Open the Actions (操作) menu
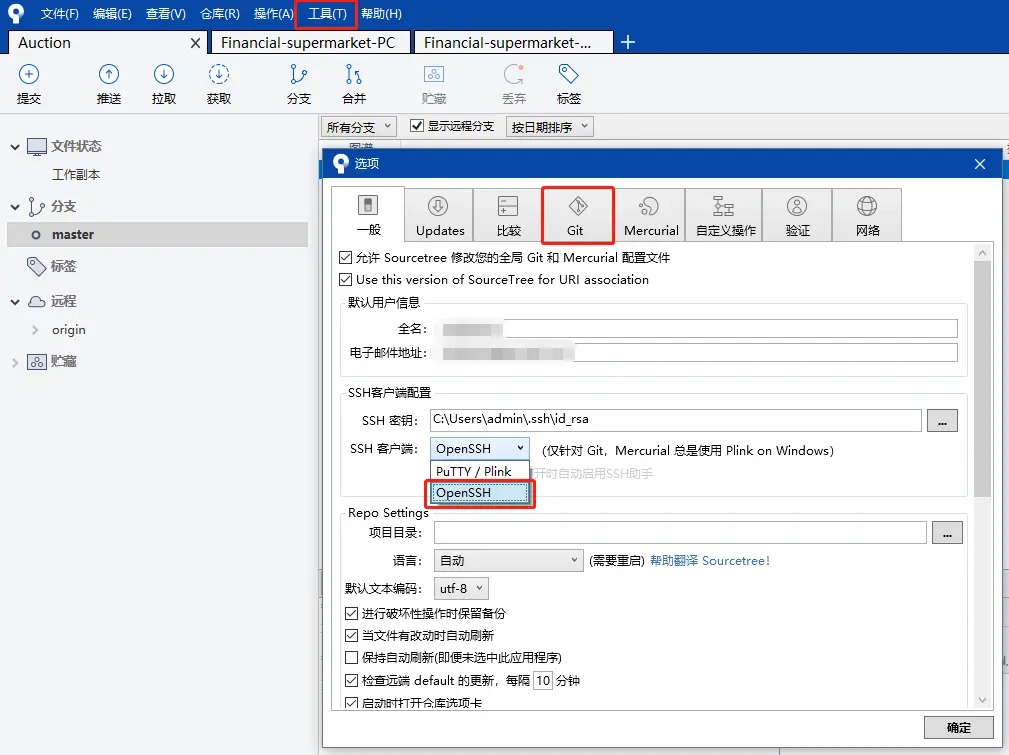The width and height of the screenshot is (1009, 755). coord(273,14)
